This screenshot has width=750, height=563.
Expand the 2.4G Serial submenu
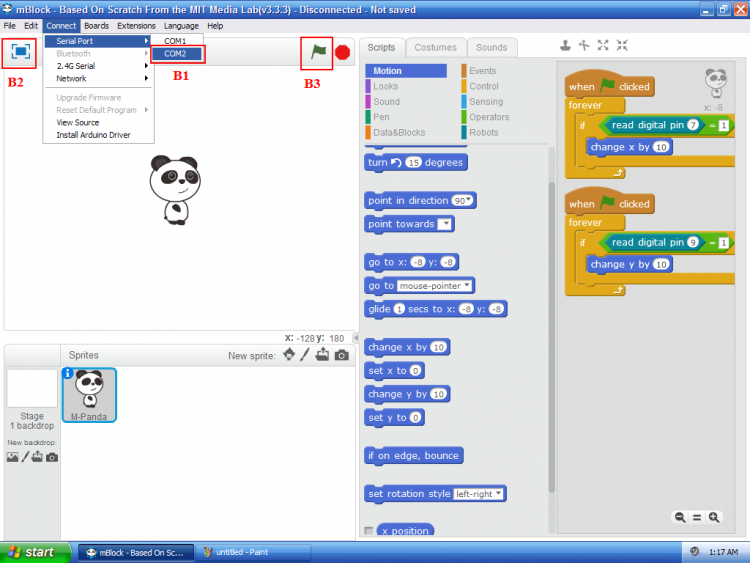[98, 66]
